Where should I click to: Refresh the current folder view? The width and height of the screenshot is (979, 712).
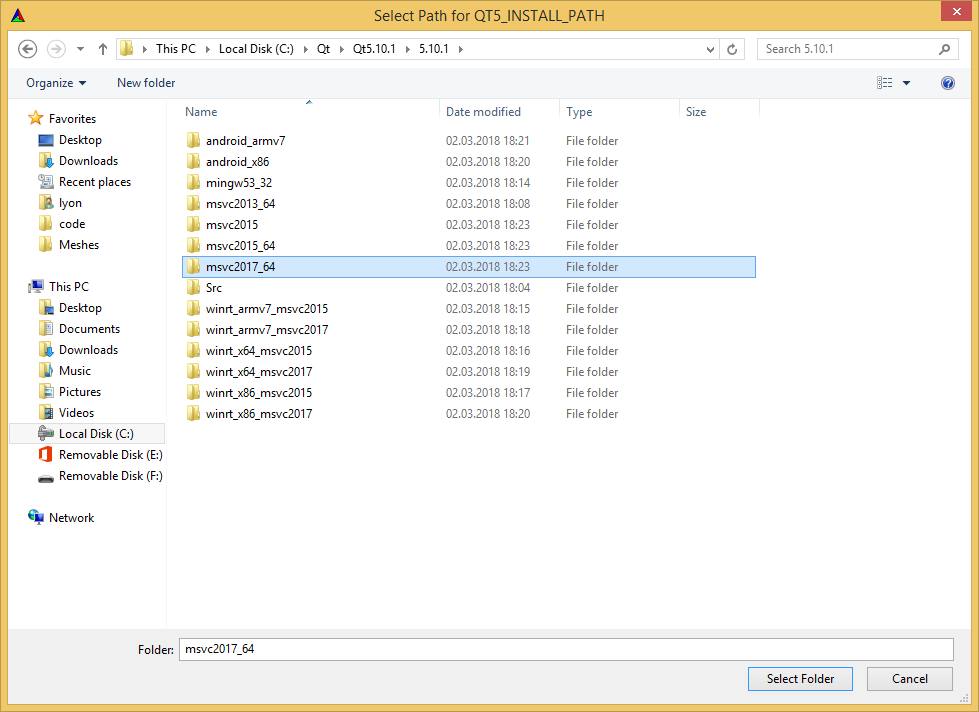pyautogui.click(x=733, y=48)
